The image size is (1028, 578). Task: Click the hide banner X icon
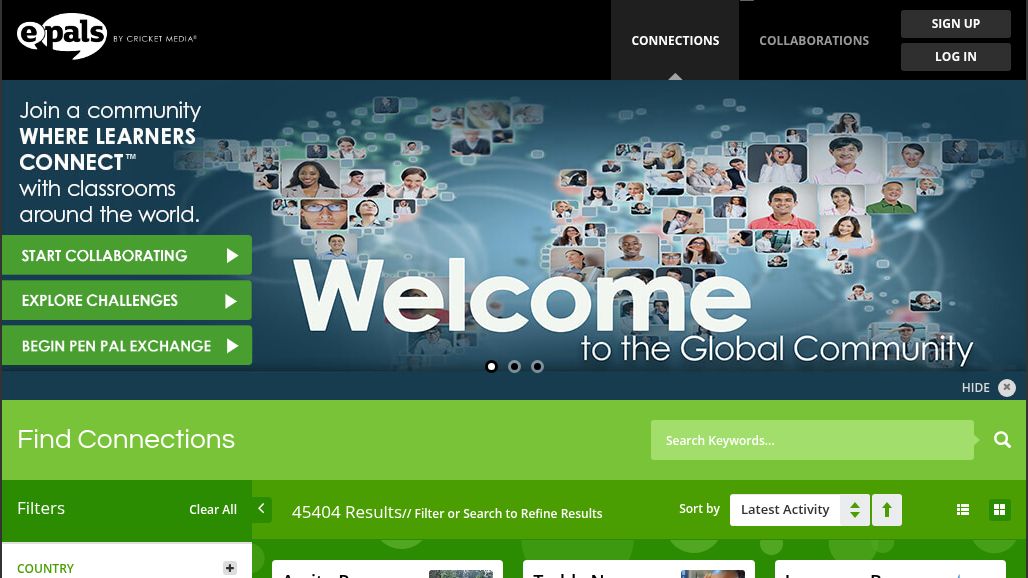point(1007,387)
